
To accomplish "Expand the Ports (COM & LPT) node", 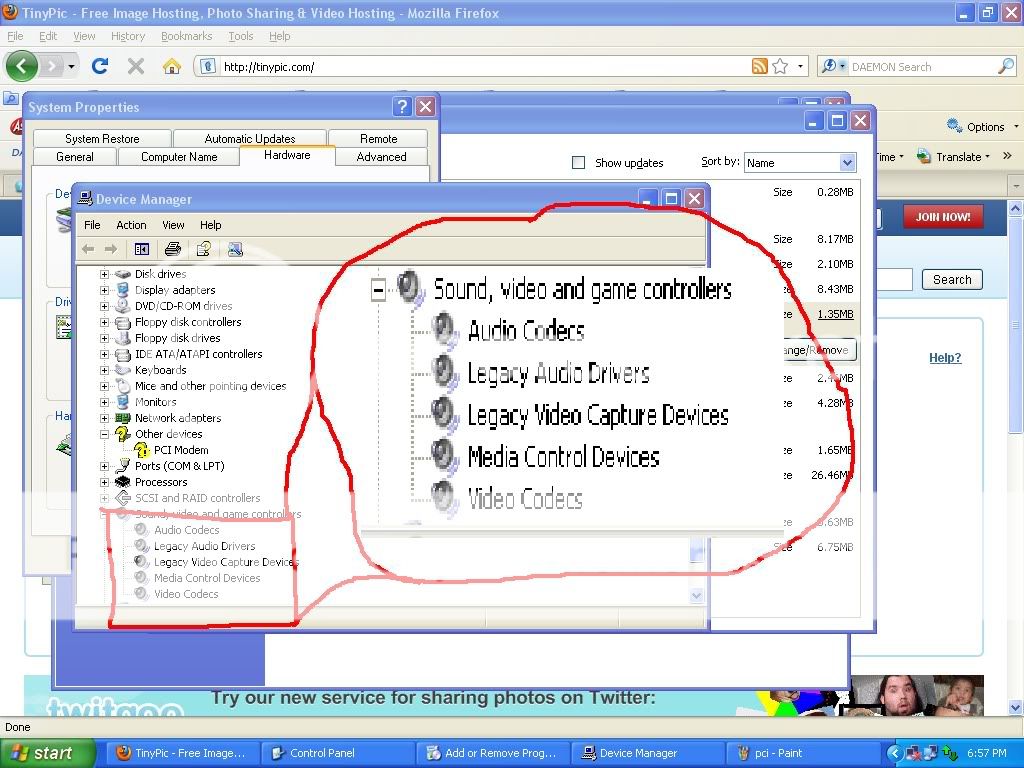I will click(x=104, y=466).
